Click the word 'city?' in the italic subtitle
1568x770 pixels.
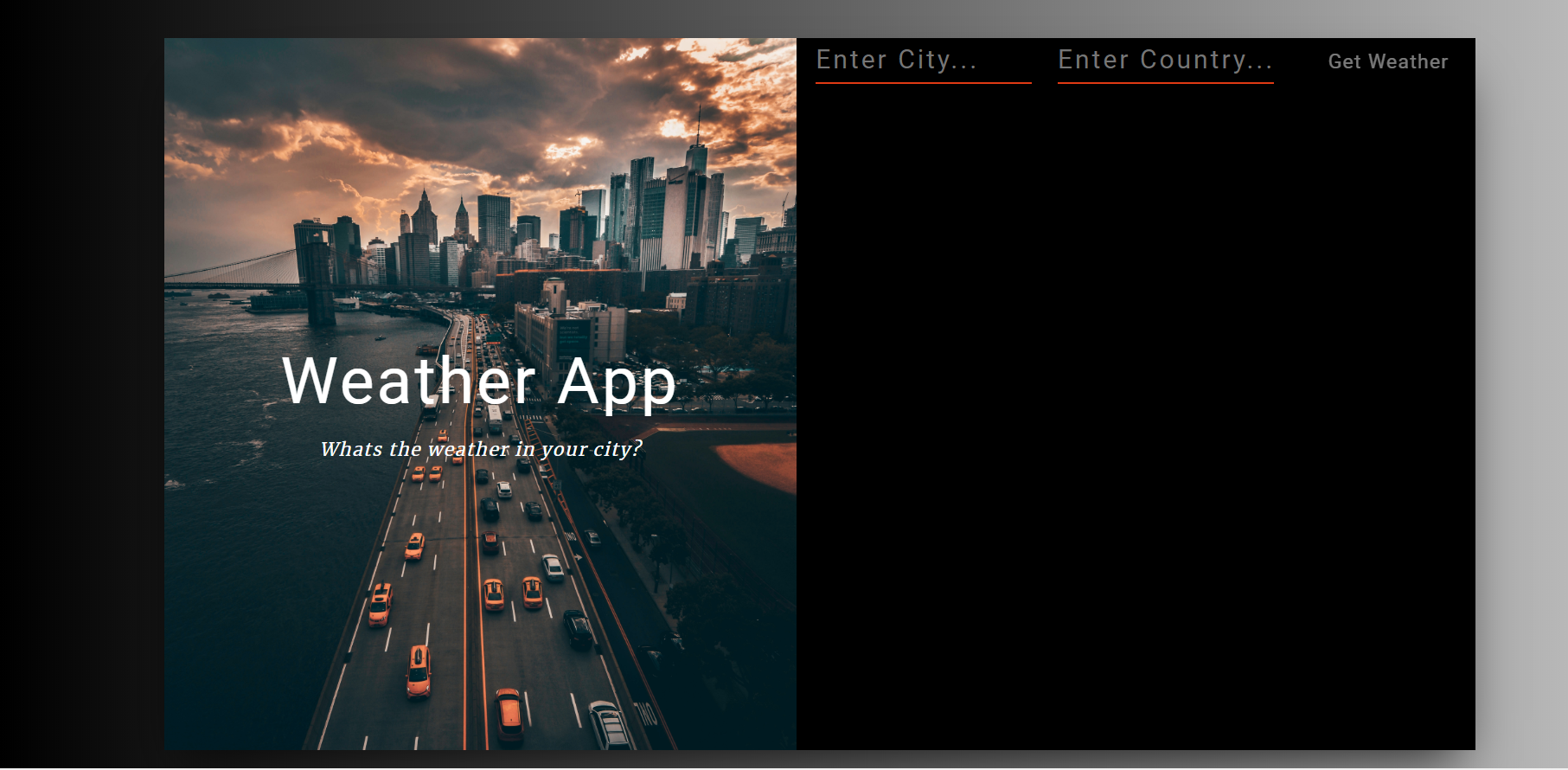(618, 449)
